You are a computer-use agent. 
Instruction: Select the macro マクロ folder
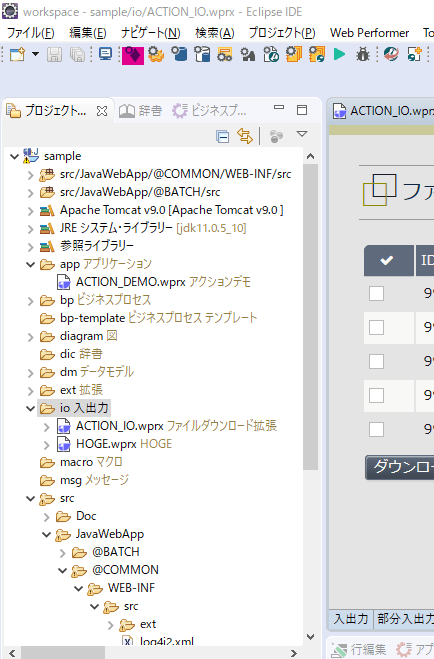click(x=81, y=462)
